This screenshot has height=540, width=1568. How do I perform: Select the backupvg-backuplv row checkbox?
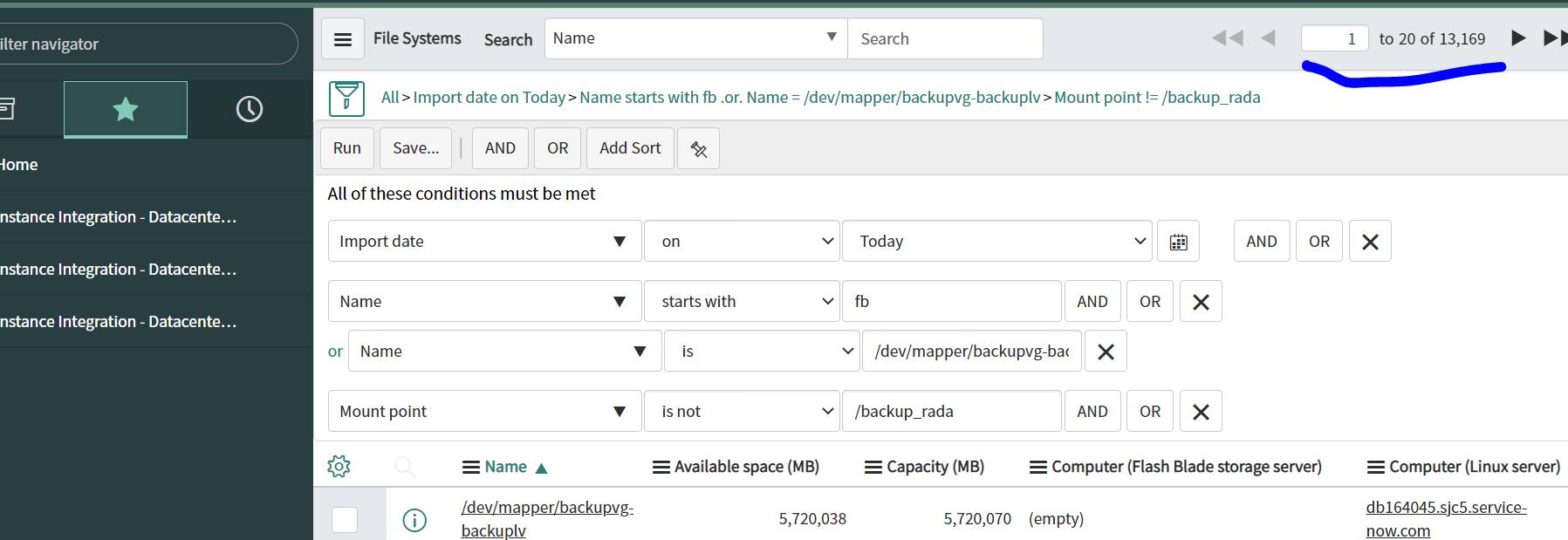click(x=345, y=520)
